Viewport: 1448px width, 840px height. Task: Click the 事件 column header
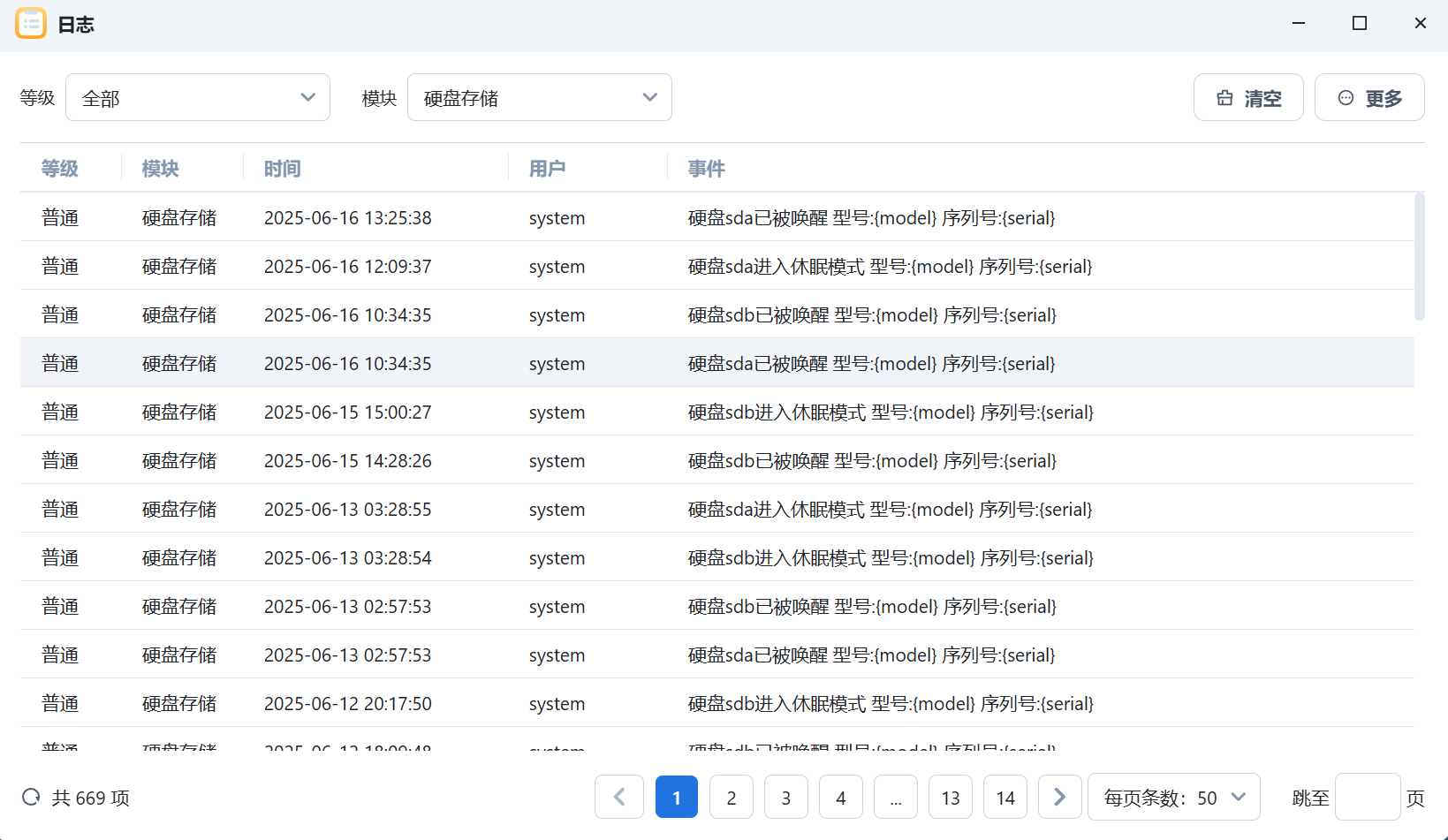(x=707, y=168)
